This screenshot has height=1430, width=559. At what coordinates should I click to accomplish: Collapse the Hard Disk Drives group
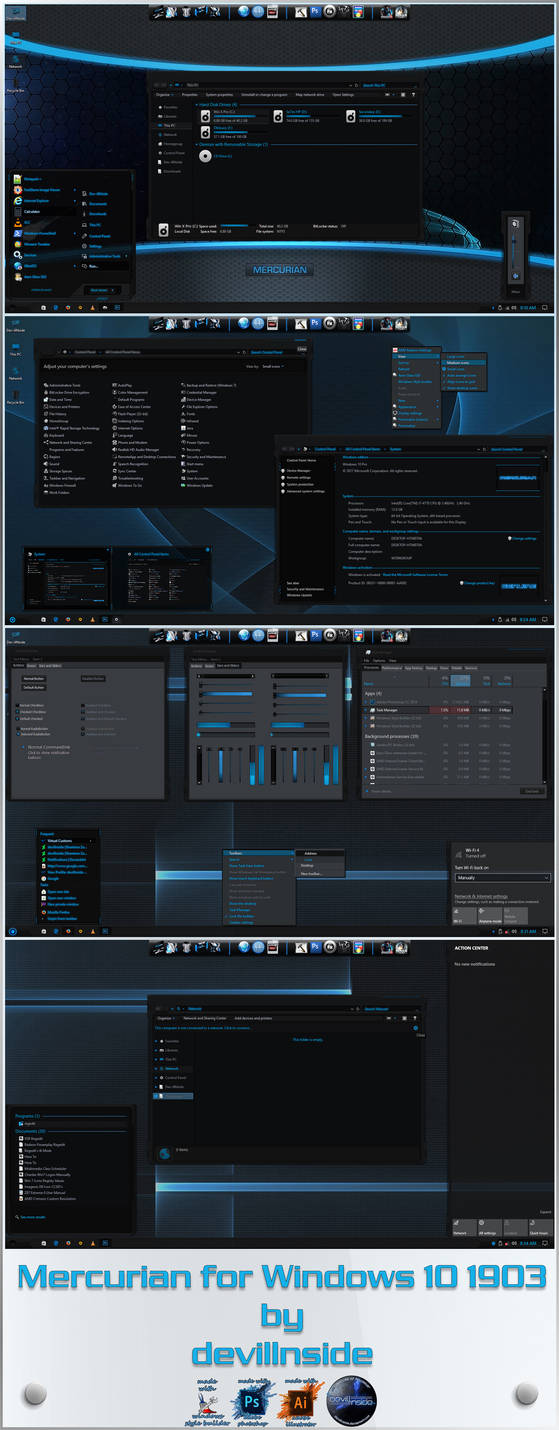point(216,104)
